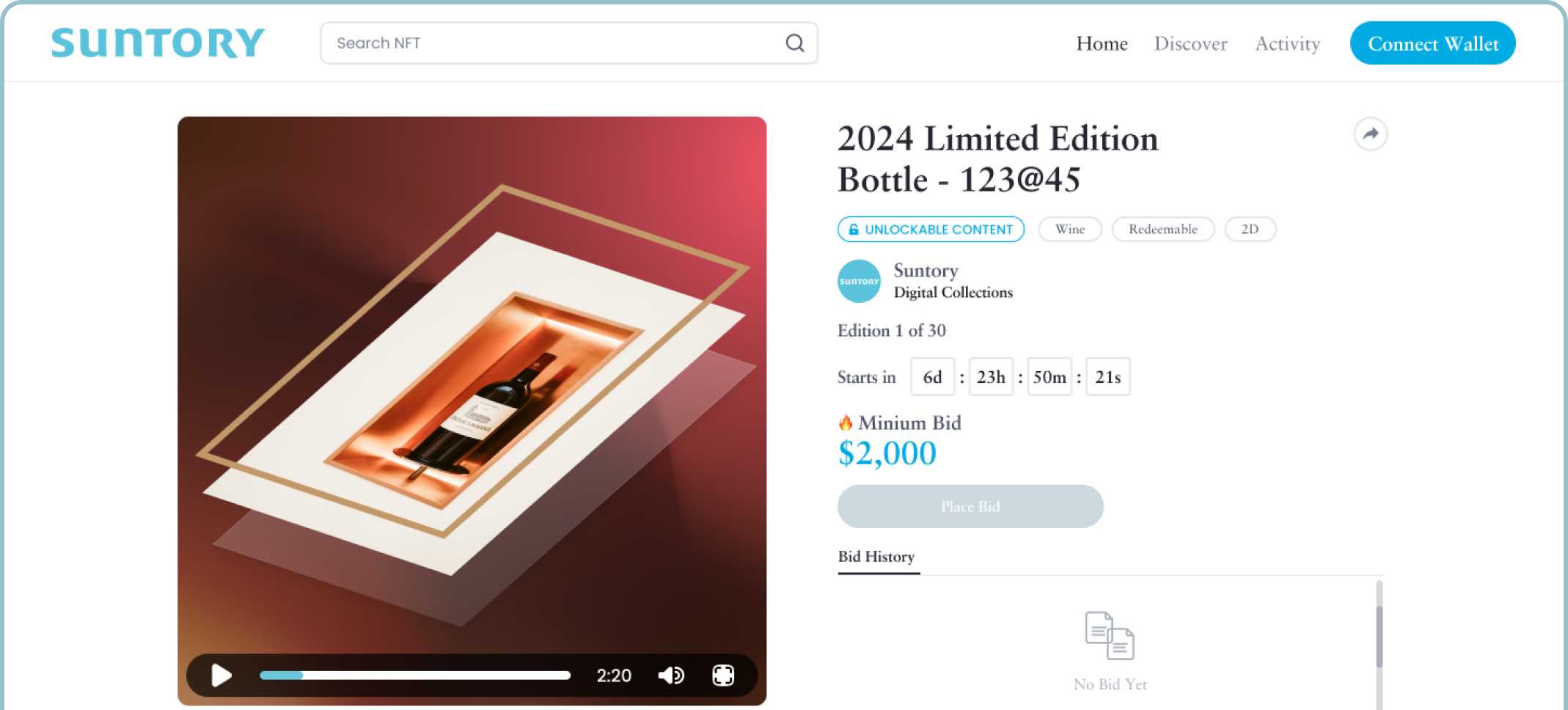Click the search magnifier icon
Screen dimensions: 1568x710
pos(795,43)
